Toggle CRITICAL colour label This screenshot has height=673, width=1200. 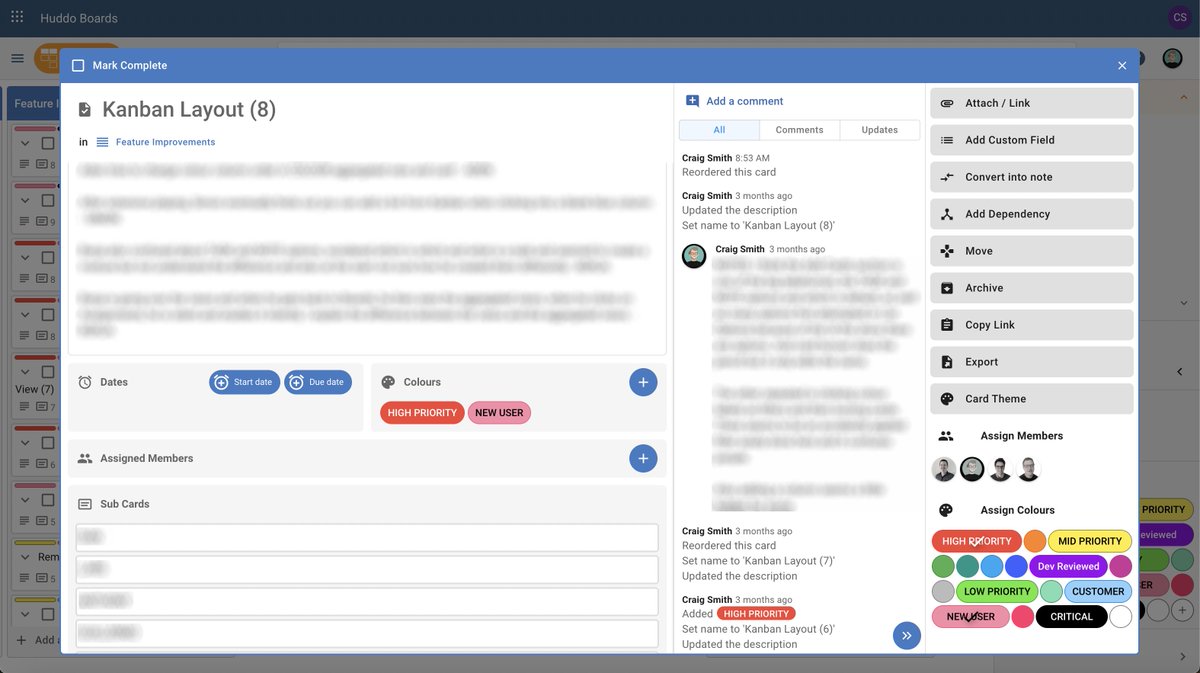[x=1071, y=617]
